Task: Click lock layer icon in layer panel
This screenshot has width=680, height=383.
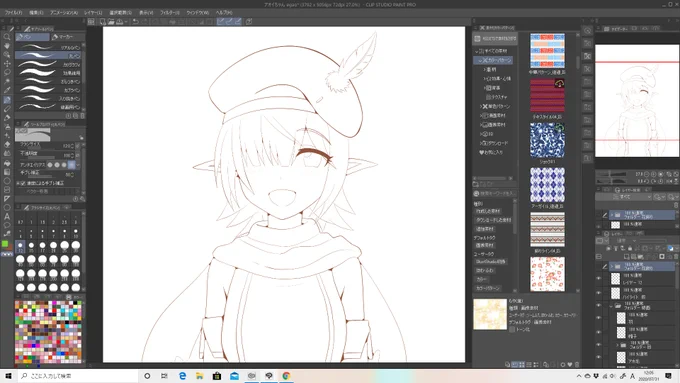Action: click(630, 248)
